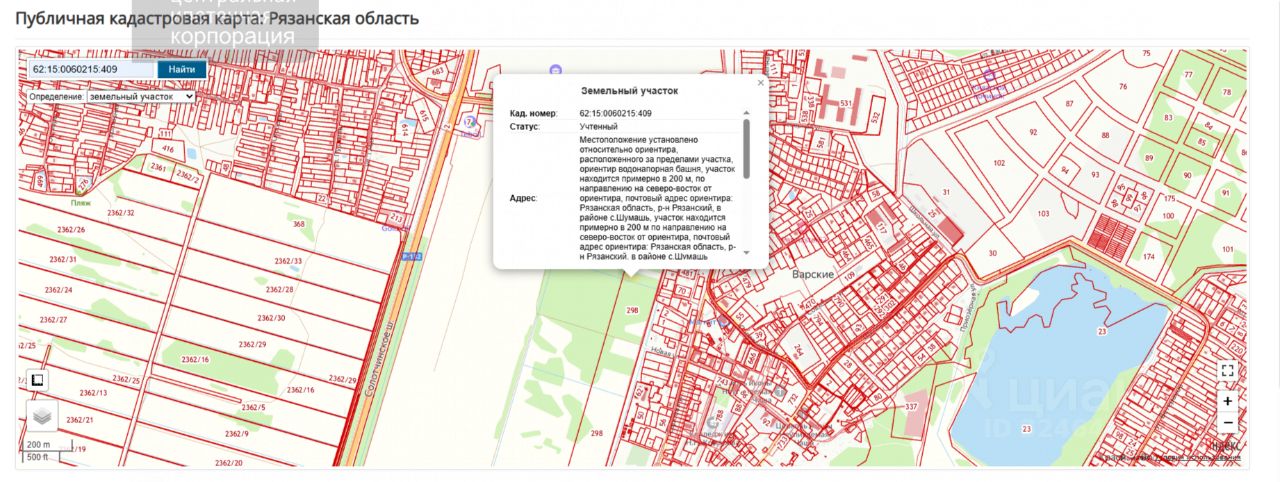Click the Yandex terms of use link
The image size is (1280, 482).
[x=1203, y=459]
